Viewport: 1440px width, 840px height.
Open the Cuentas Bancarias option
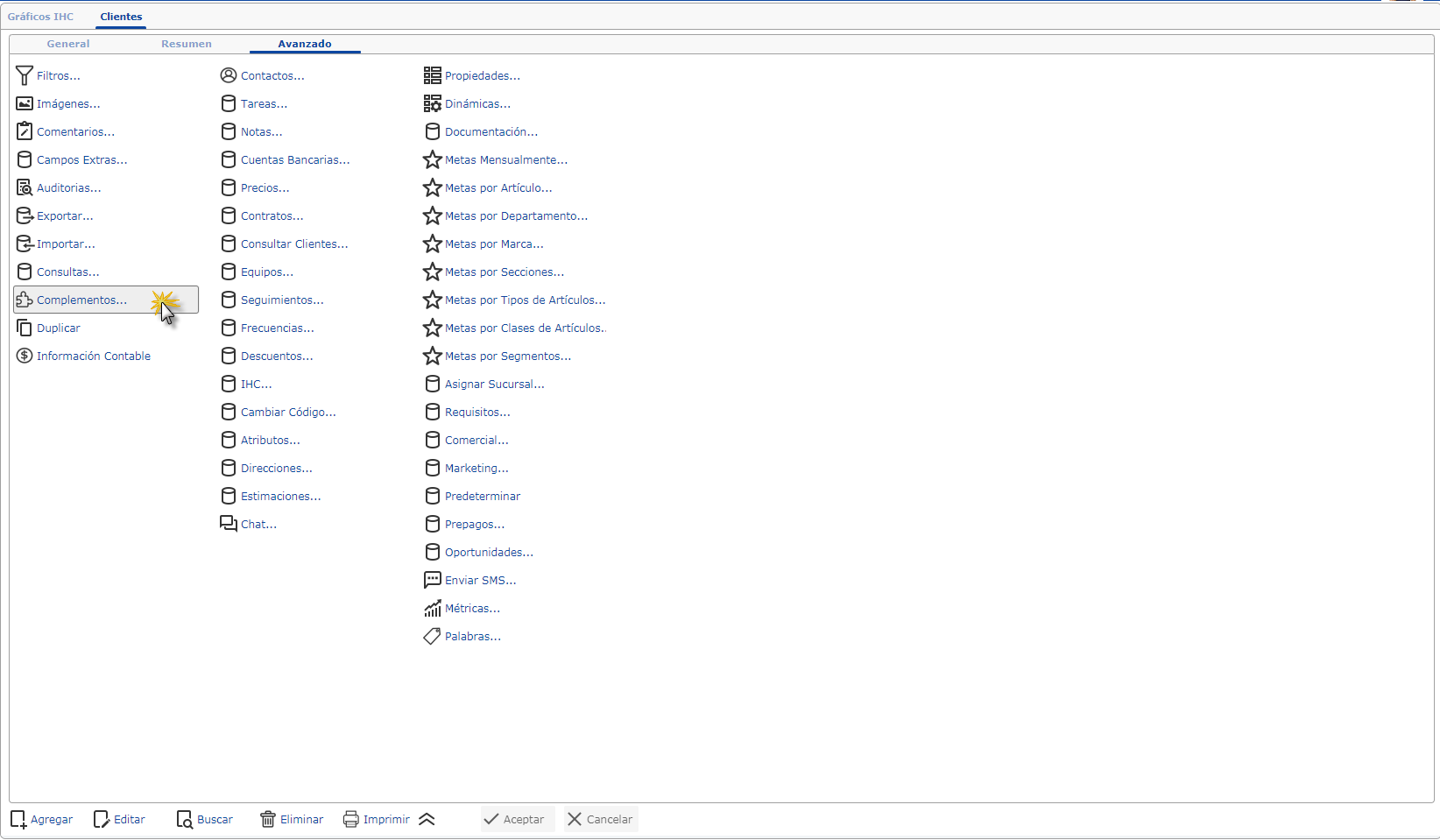295,160
